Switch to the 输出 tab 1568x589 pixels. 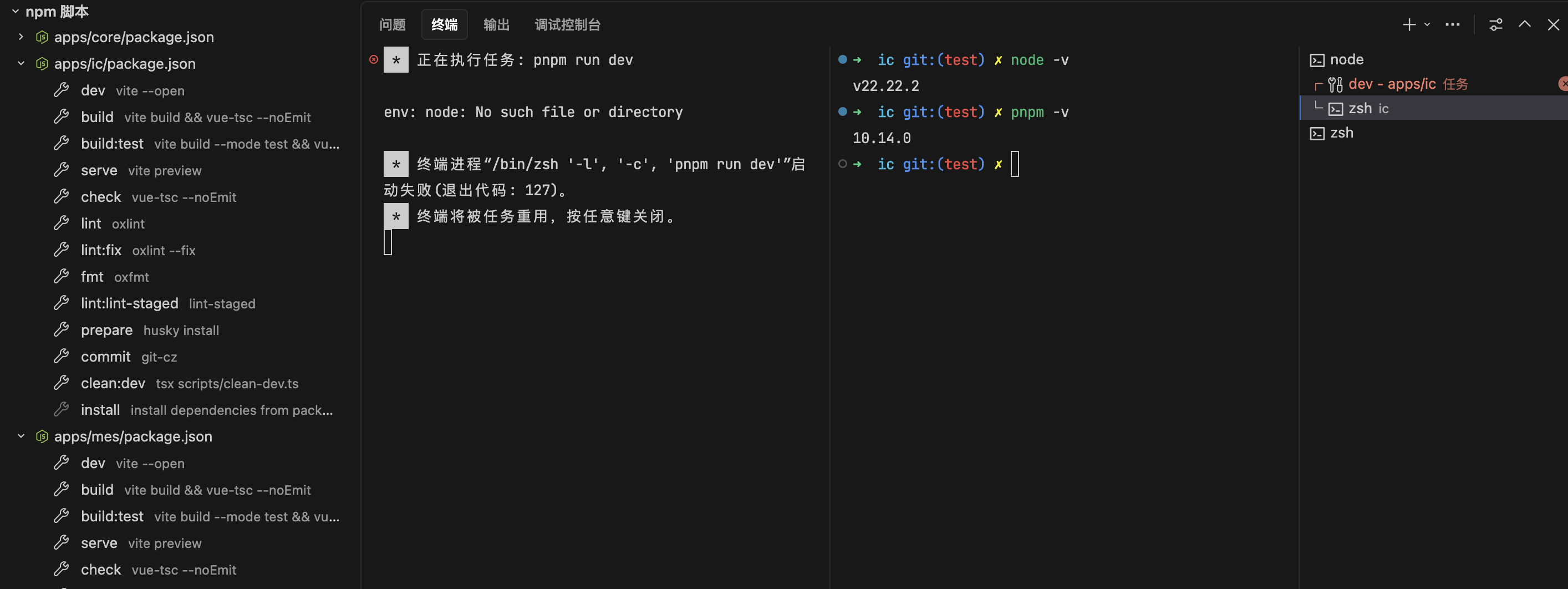click(x=496, y=24)
